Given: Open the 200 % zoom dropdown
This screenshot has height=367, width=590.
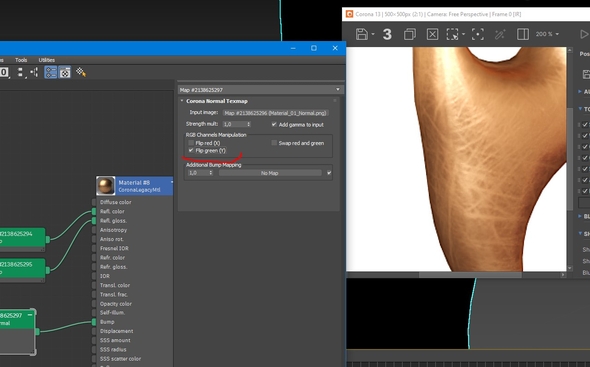Looking at the screenshot, I should click(x=547, y=34).
